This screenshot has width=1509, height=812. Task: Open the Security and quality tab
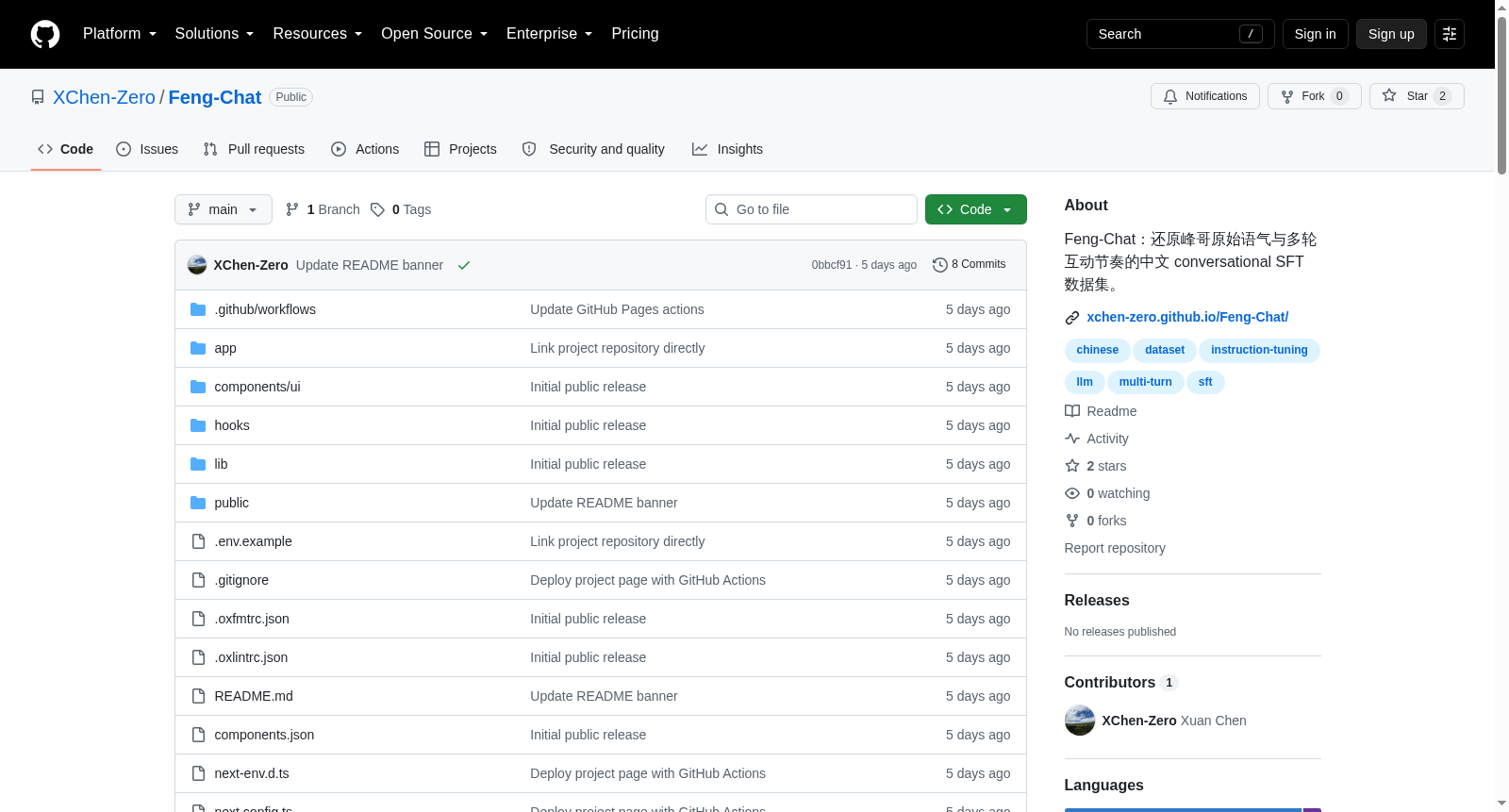(593, 149)
